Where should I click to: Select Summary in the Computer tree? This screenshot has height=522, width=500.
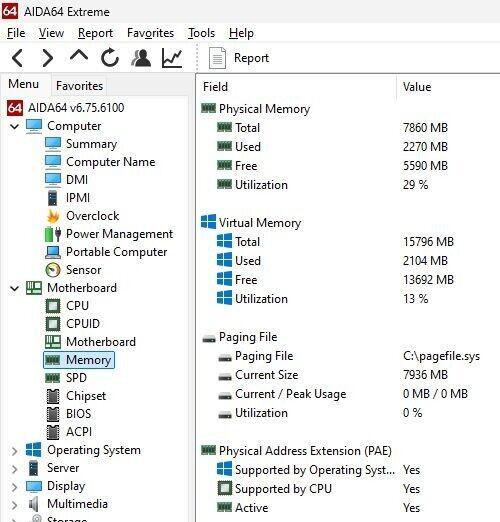click(91, 144)
